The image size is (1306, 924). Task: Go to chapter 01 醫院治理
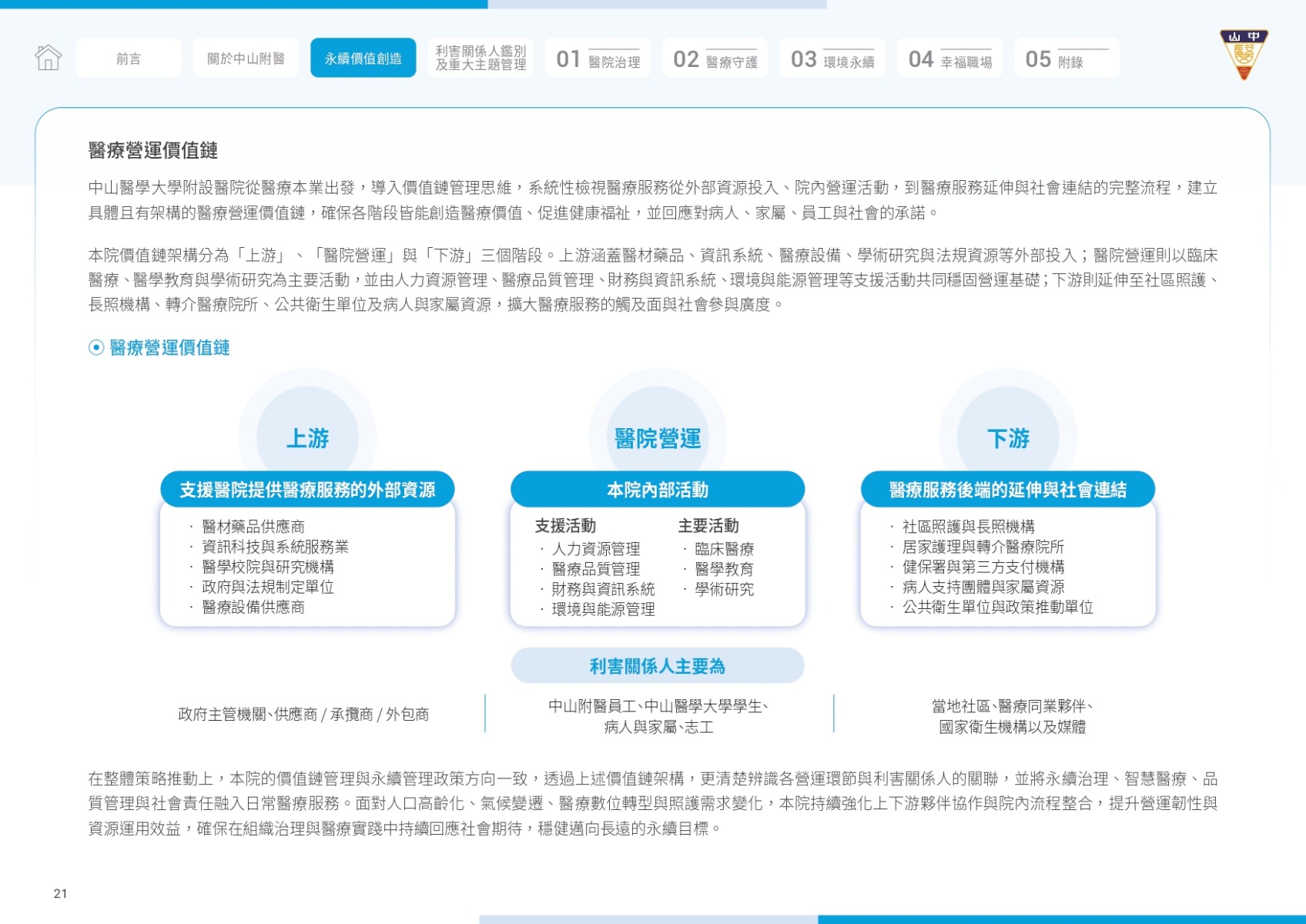598,58
